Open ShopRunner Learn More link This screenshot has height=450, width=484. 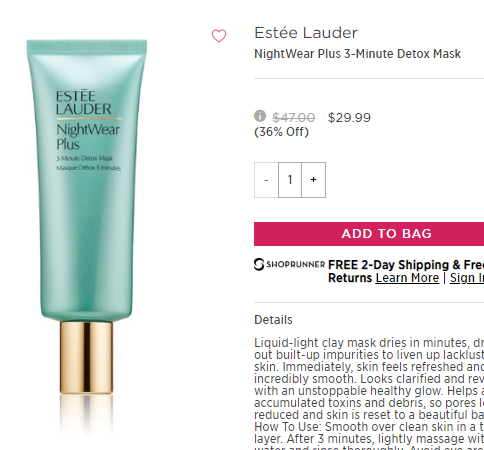(407, 278)
